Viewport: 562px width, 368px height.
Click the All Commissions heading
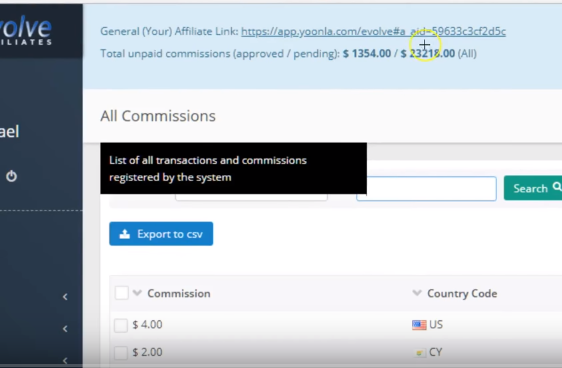pos(158,116)
